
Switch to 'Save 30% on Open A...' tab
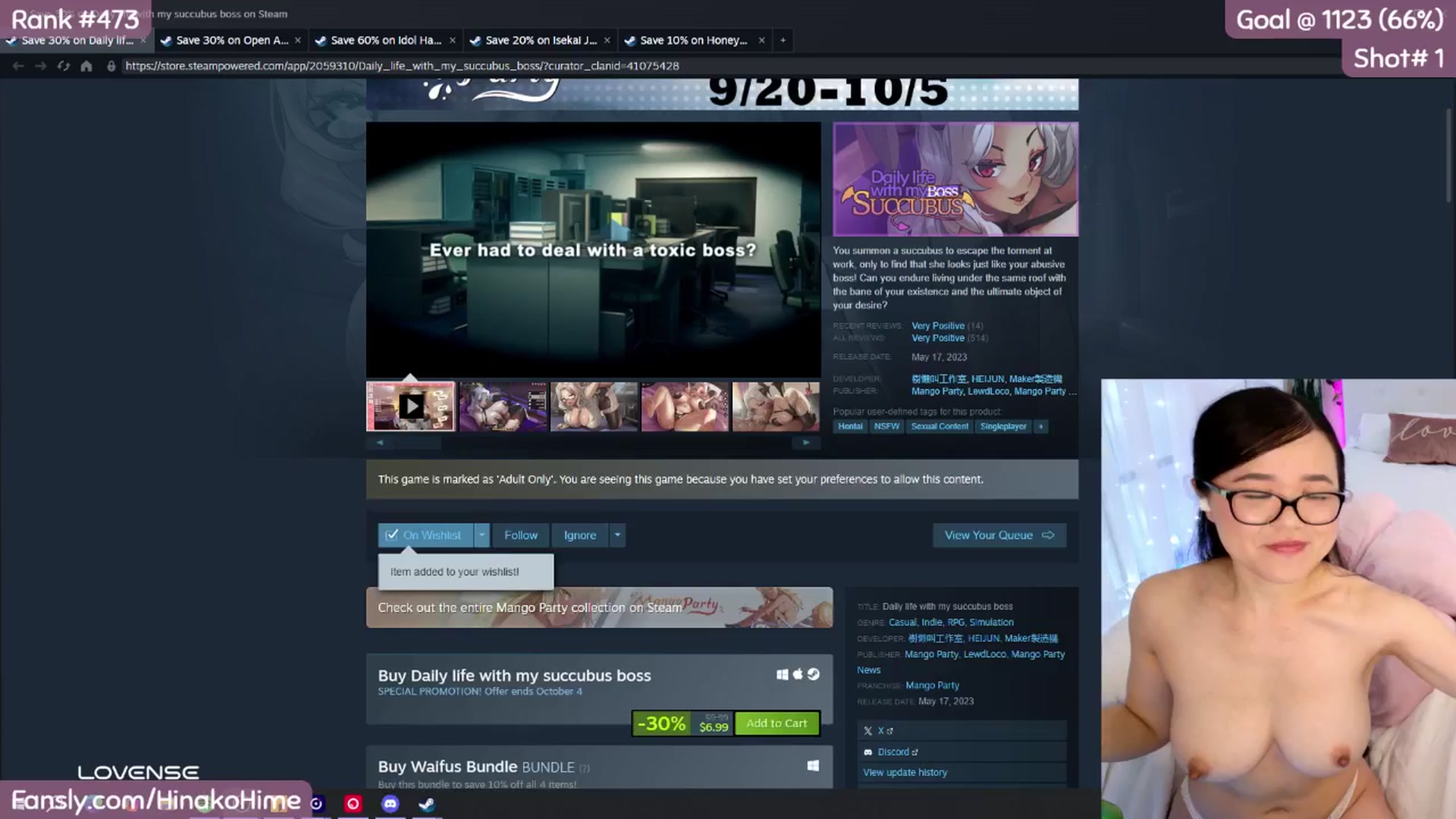click(x=231, y=40)
